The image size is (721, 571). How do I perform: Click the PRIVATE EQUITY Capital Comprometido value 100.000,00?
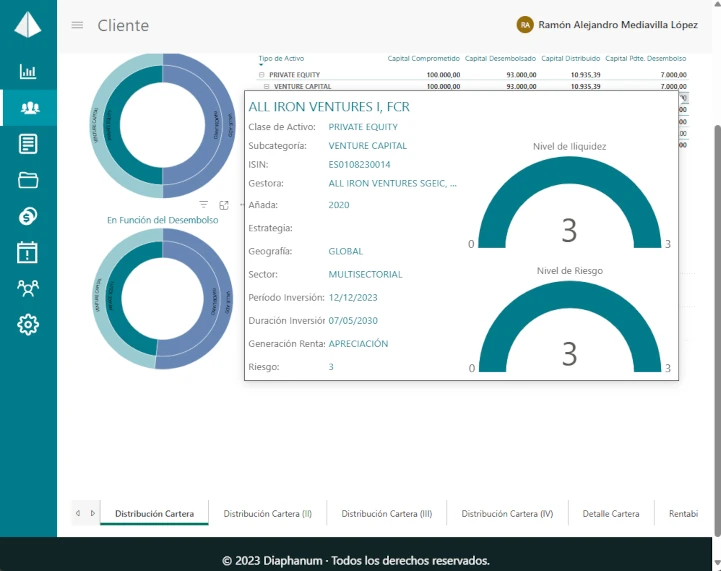(443, 74)
